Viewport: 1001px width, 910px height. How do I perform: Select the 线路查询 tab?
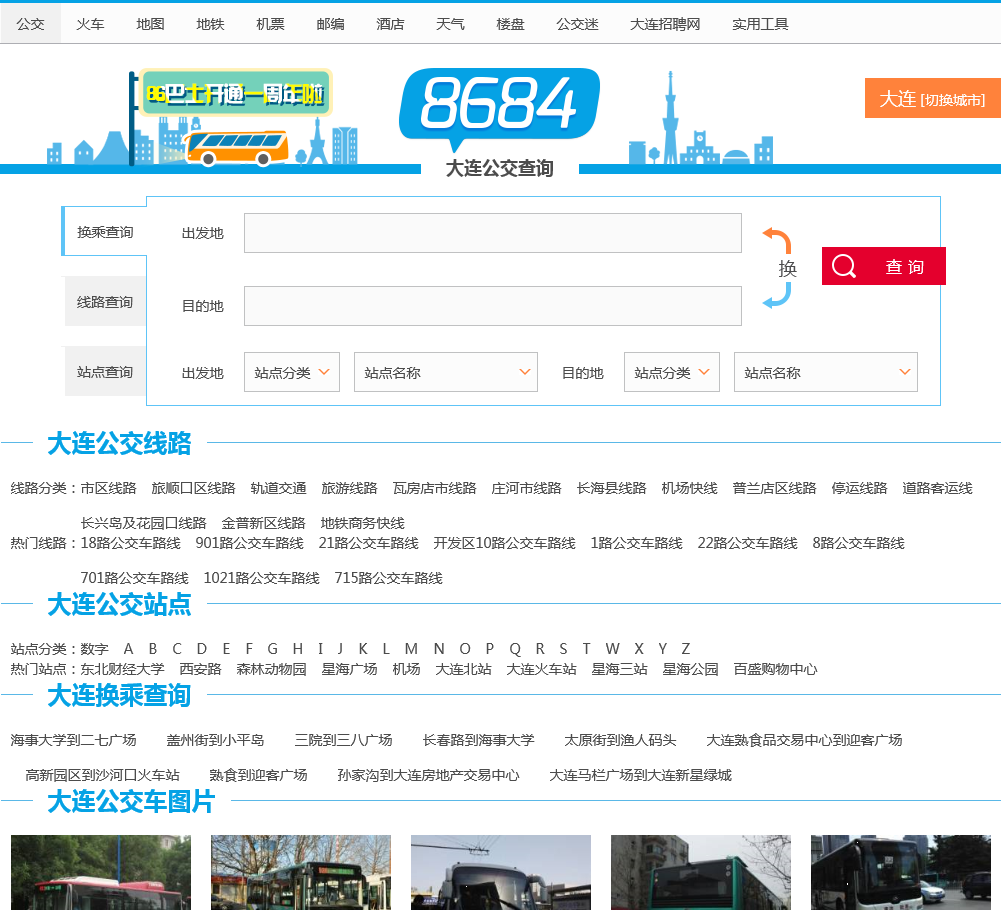tap(105, 302)
